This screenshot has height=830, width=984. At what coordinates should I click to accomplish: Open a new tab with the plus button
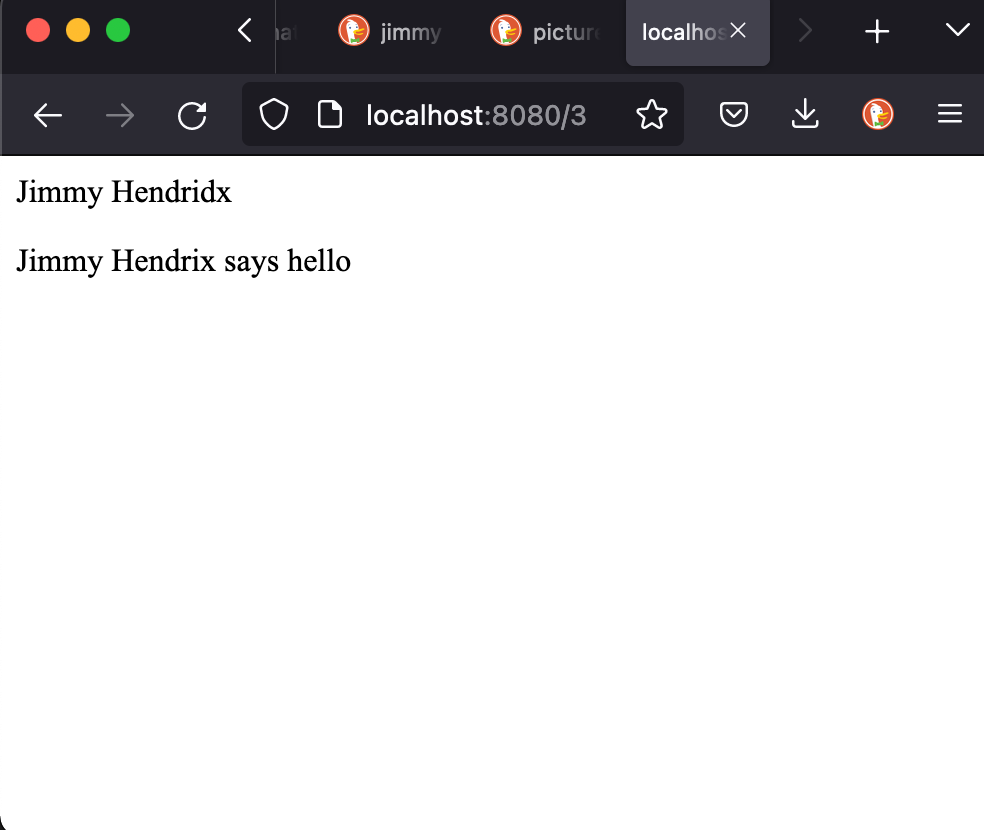coord(877,32)
